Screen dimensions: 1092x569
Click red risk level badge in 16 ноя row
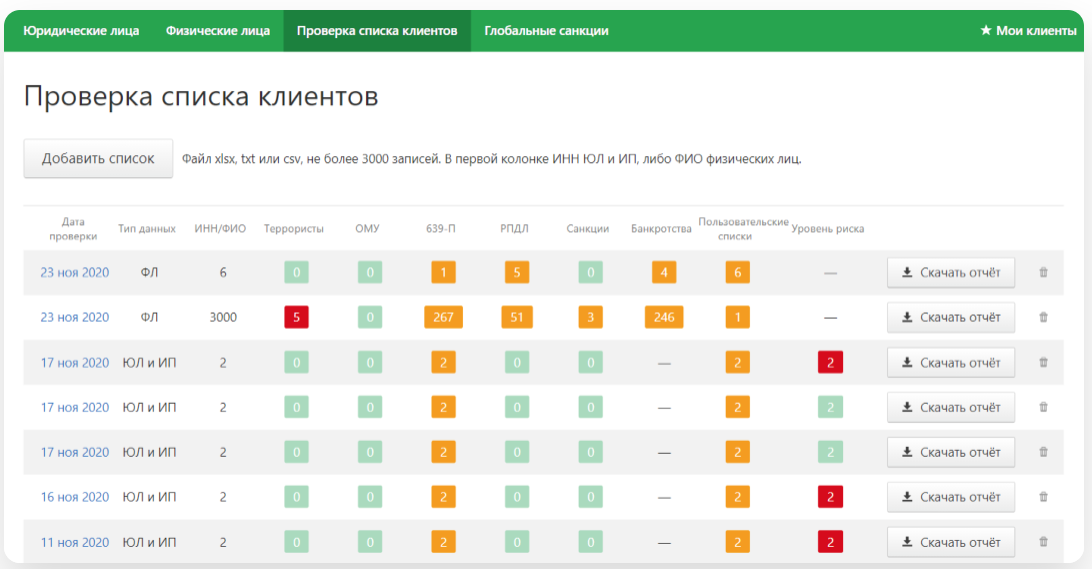[829, 497]
